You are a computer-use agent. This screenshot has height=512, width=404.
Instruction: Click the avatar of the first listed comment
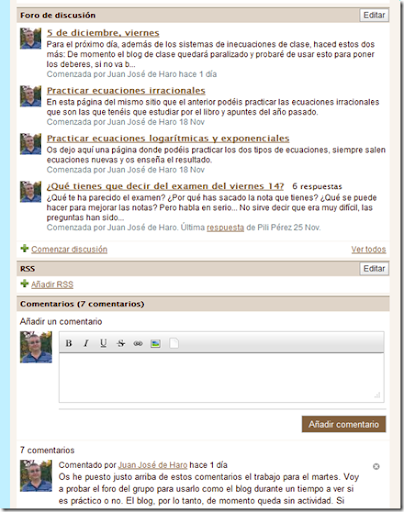(x=36, y=476)
